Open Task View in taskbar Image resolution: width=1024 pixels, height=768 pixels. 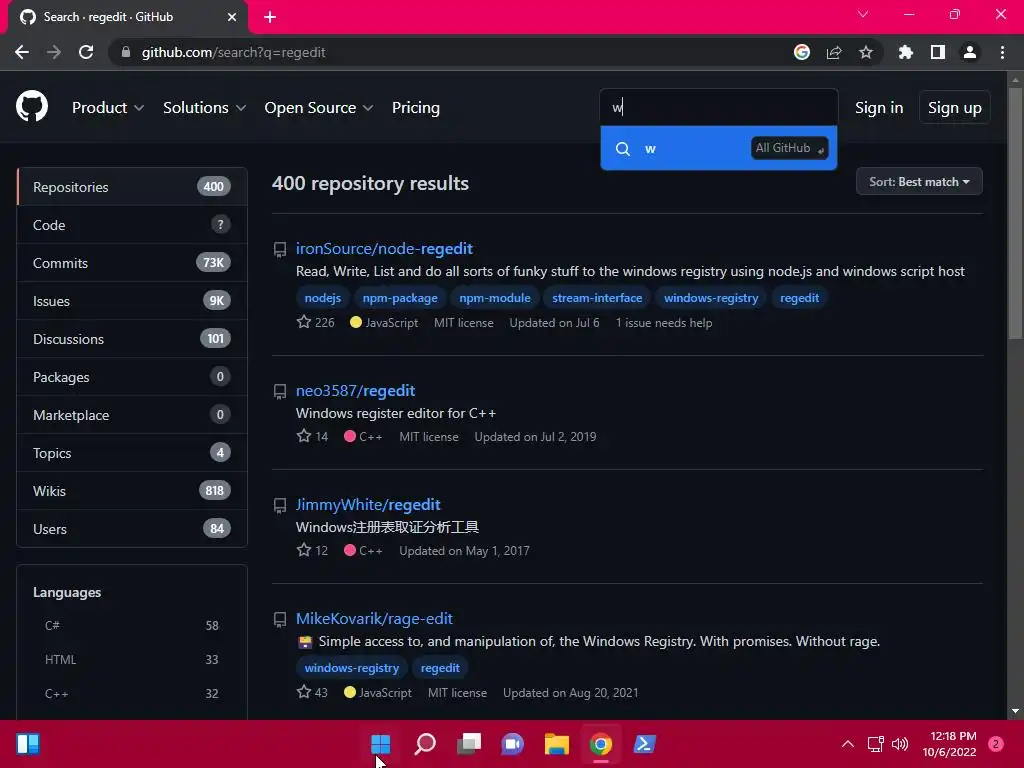(469, 744)
